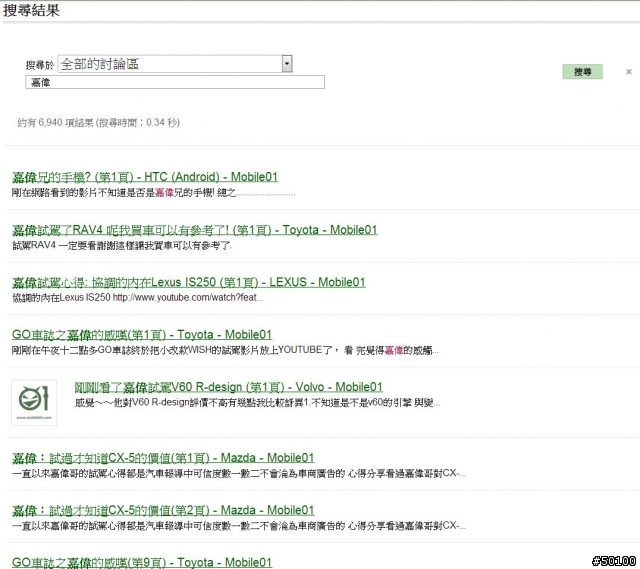Open the V60 R-design Volvo result

click(x=229, y=387)
